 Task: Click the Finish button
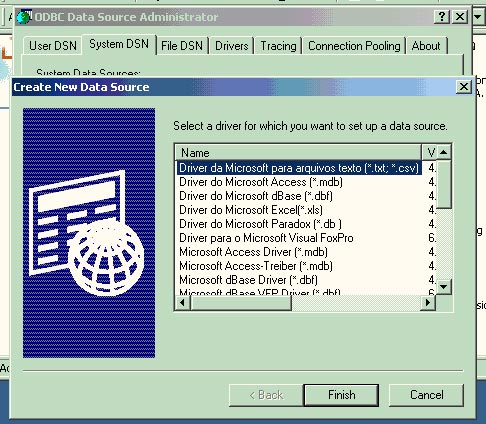341,395
